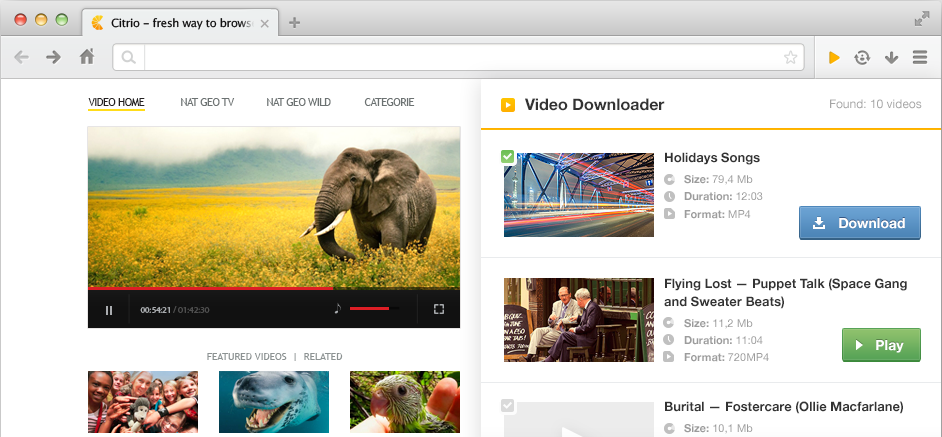
Task: Check the Burital Fostercare video checkbox
Action: [507, 405]
